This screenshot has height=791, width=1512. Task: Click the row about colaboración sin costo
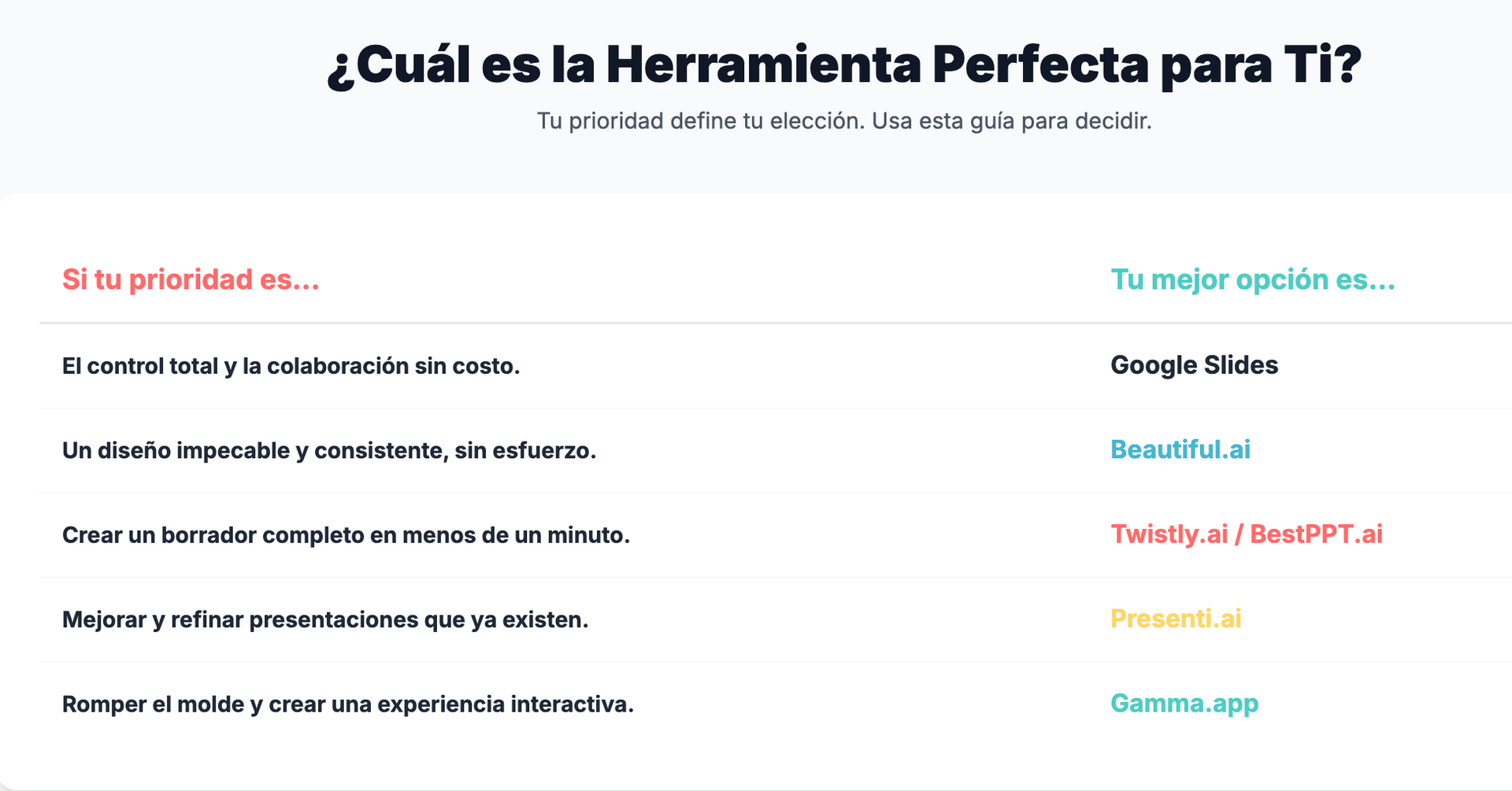point(776,366)
